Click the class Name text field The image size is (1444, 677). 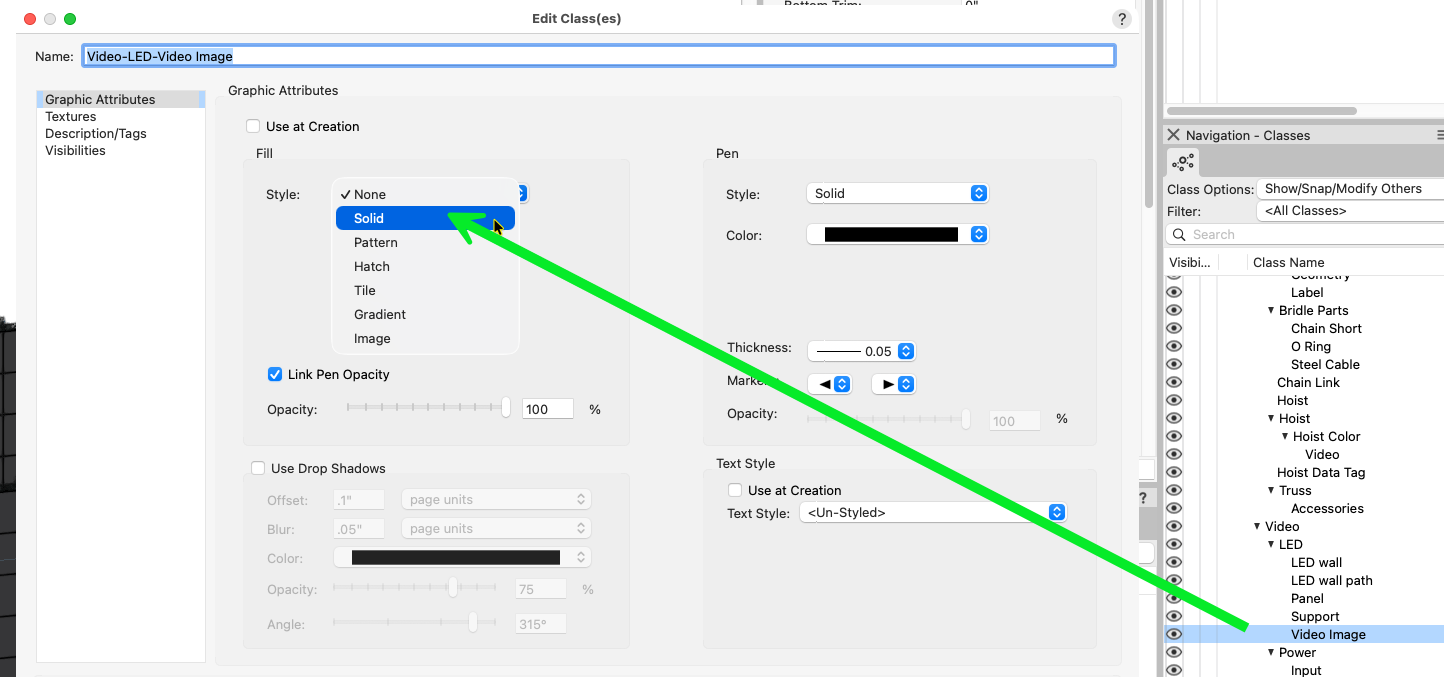pyautogui.click(x=598, y=56)
